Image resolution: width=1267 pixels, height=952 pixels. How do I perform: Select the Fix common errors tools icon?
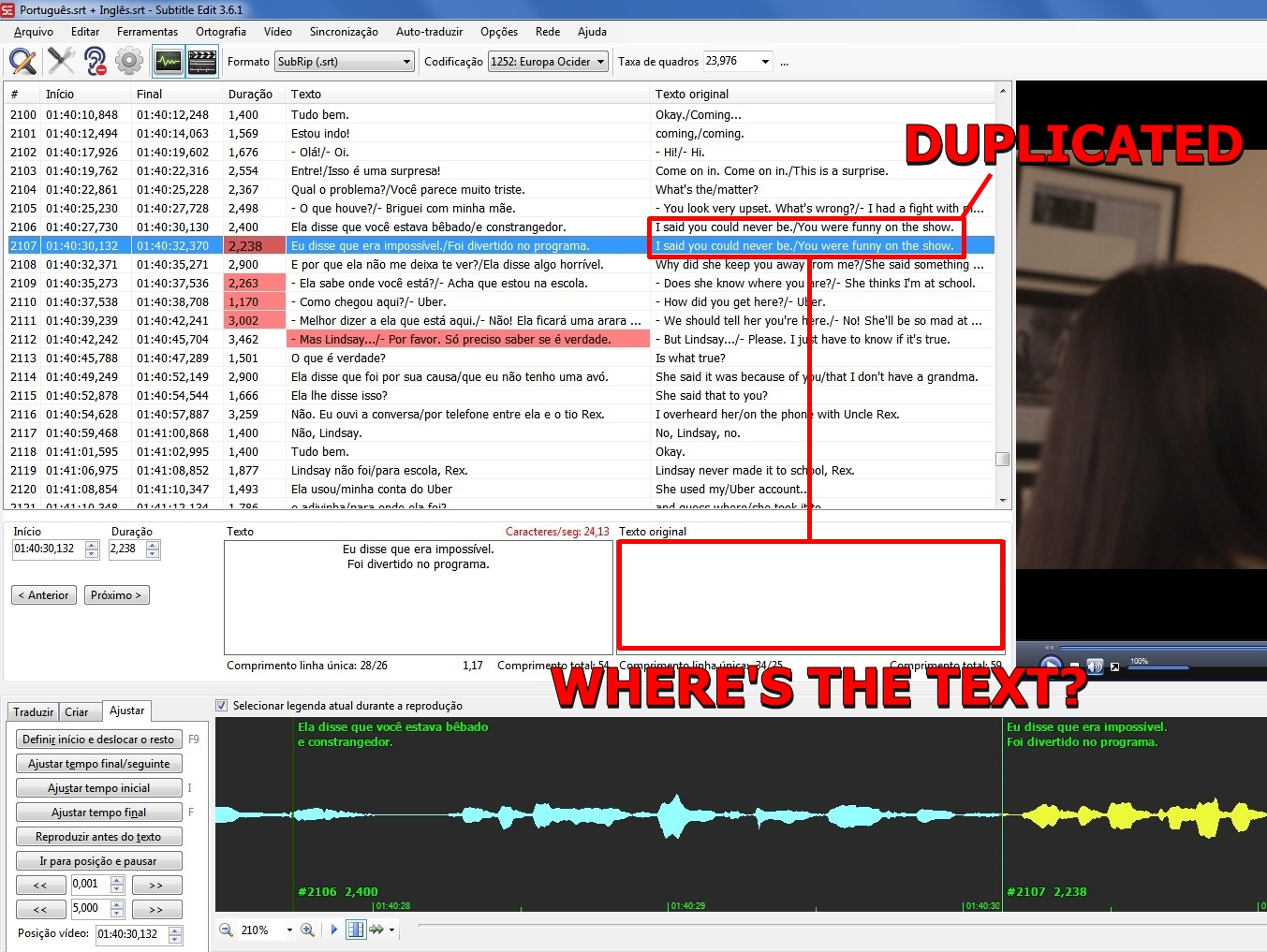point(60,61)
